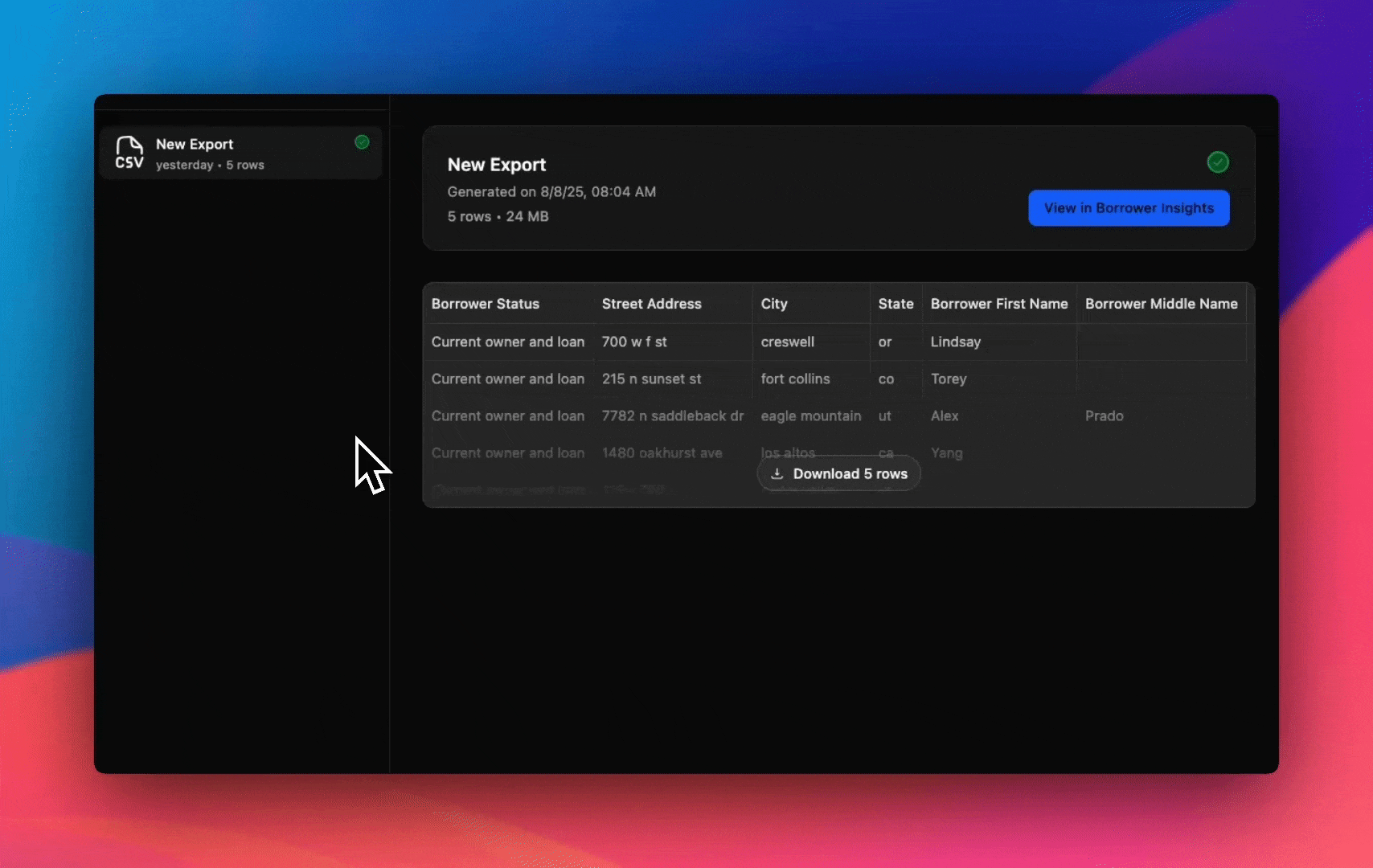Click Borrower Status cell in creswell row

508,342
